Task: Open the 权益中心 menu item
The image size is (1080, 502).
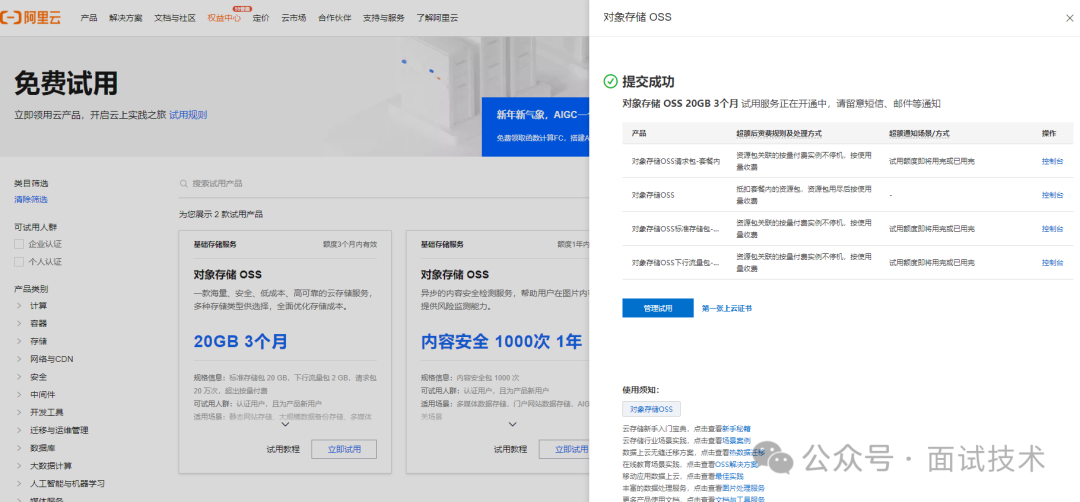Action: tap(224, 18)
